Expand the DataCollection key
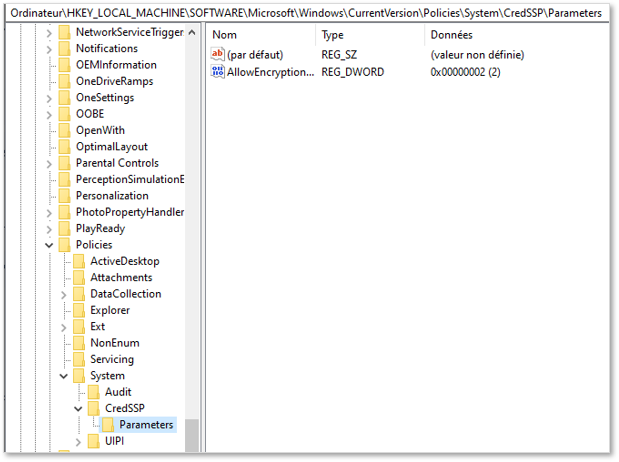Viewport: 619px width, 462px height. (64, 295)
